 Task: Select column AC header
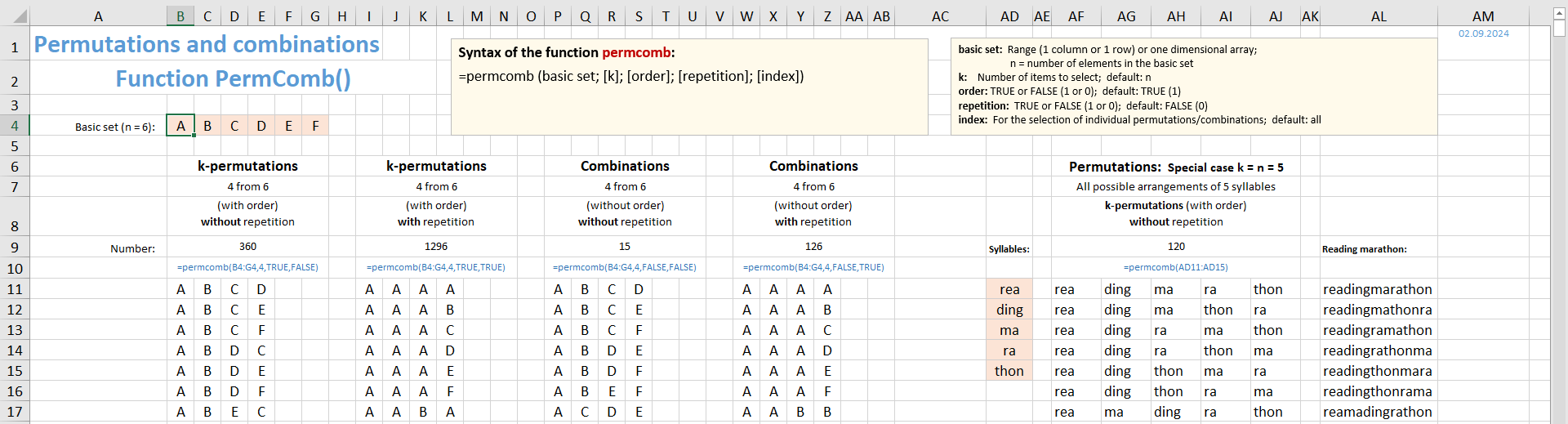pos(941,16)
